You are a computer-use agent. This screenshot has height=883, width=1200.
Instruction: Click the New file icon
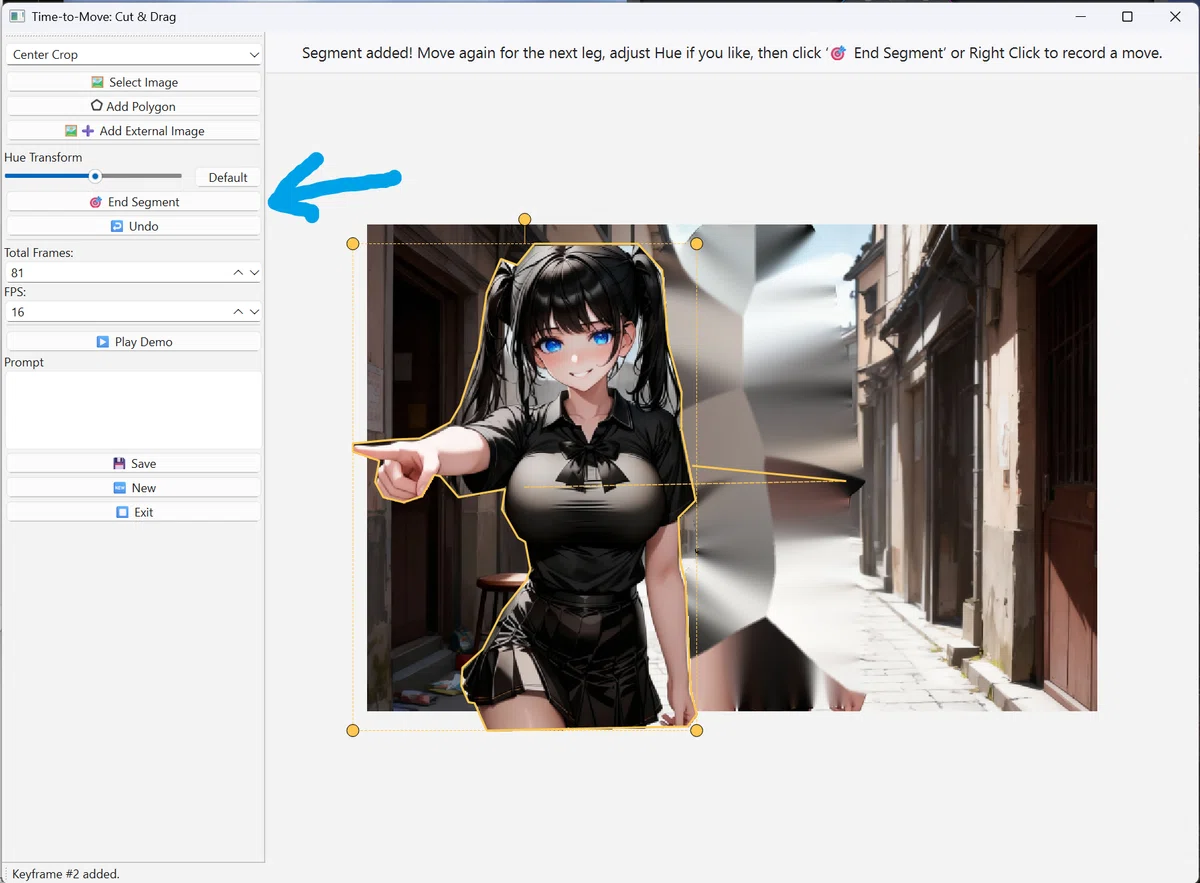120,488
